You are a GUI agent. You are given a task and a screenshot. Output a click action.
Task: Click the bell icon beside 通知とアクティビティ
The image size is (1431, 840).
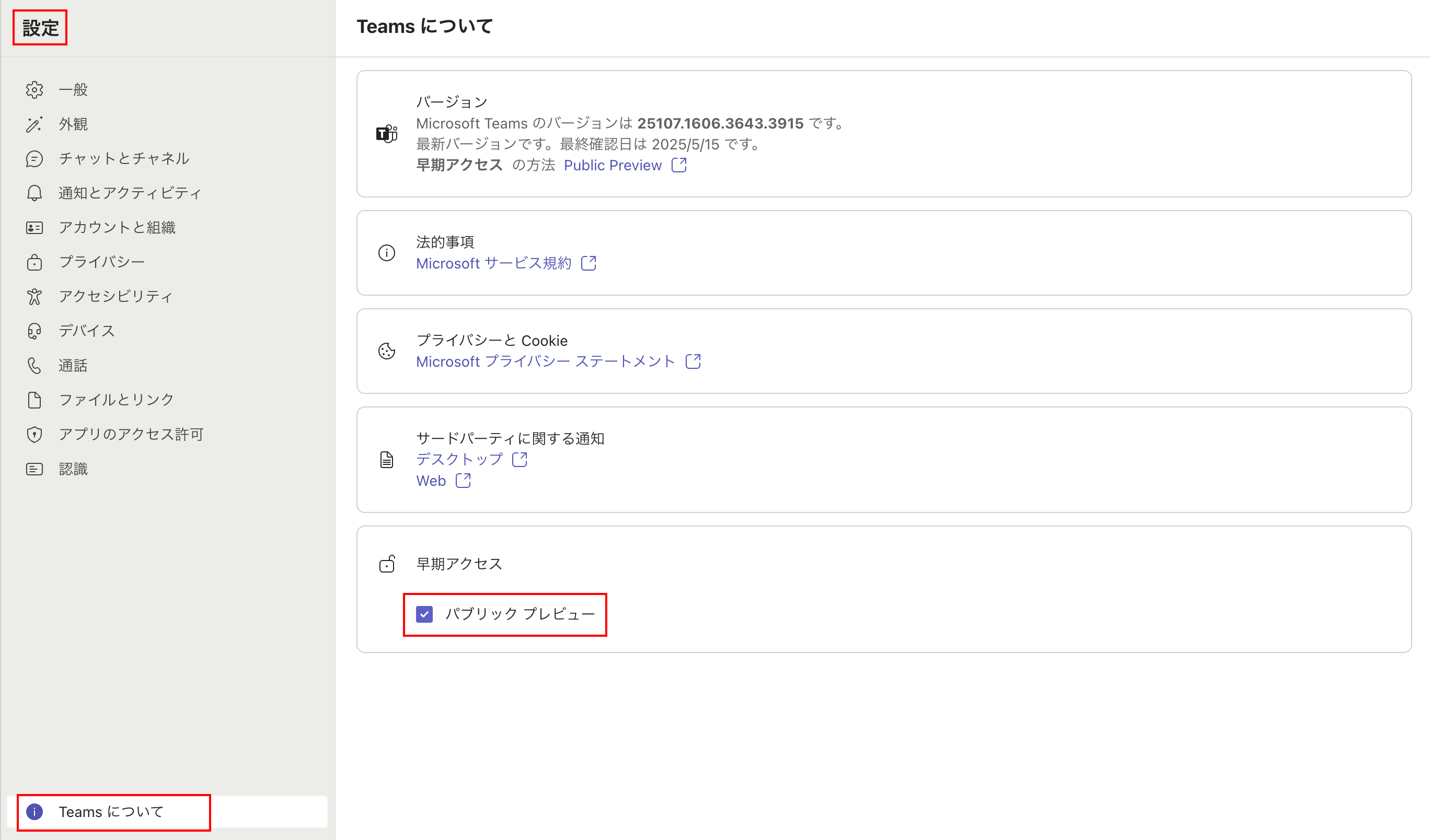point(34,193)
